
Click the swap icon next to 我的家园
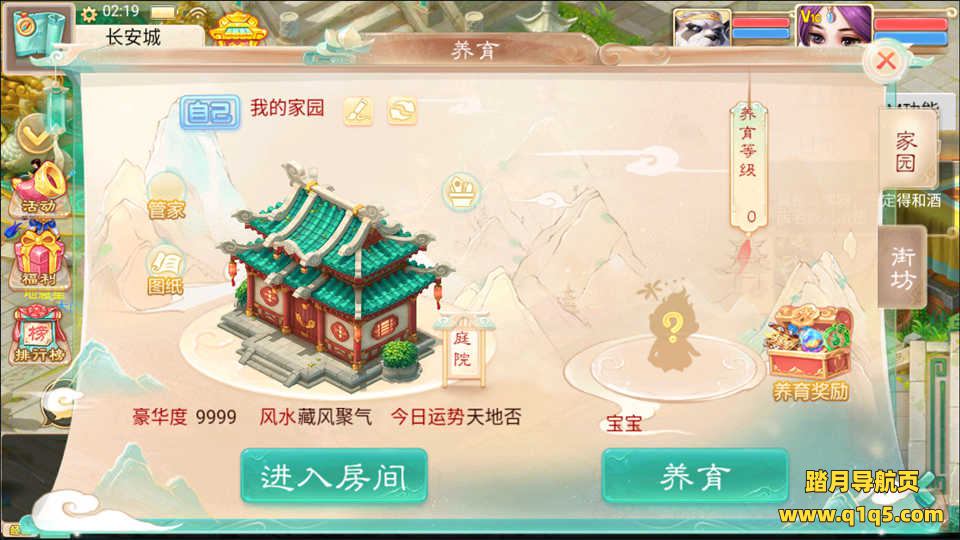coord(402,111)
